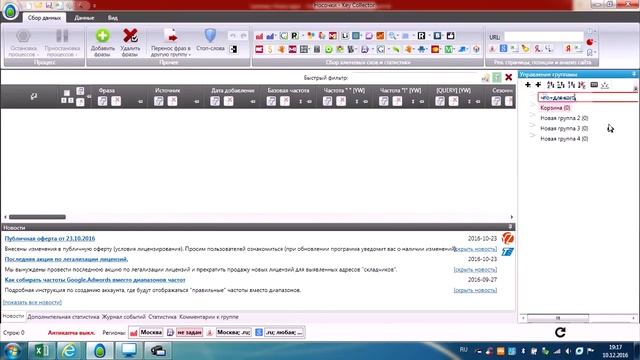Image resolution: width=640 pixels, height=360 pixels.
Task: Hide the Google.Adwords news via скрыть новость
Action: click(475, 290)
